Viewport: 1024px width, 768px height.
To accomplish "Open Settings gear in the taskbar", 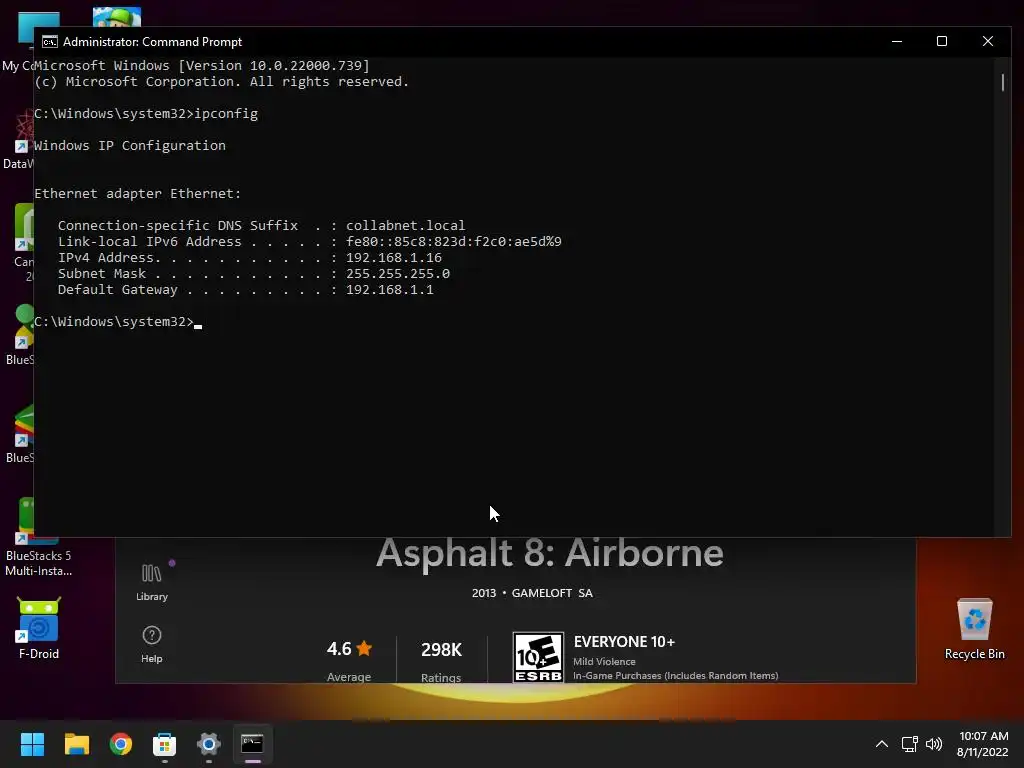I will [208, 744].
